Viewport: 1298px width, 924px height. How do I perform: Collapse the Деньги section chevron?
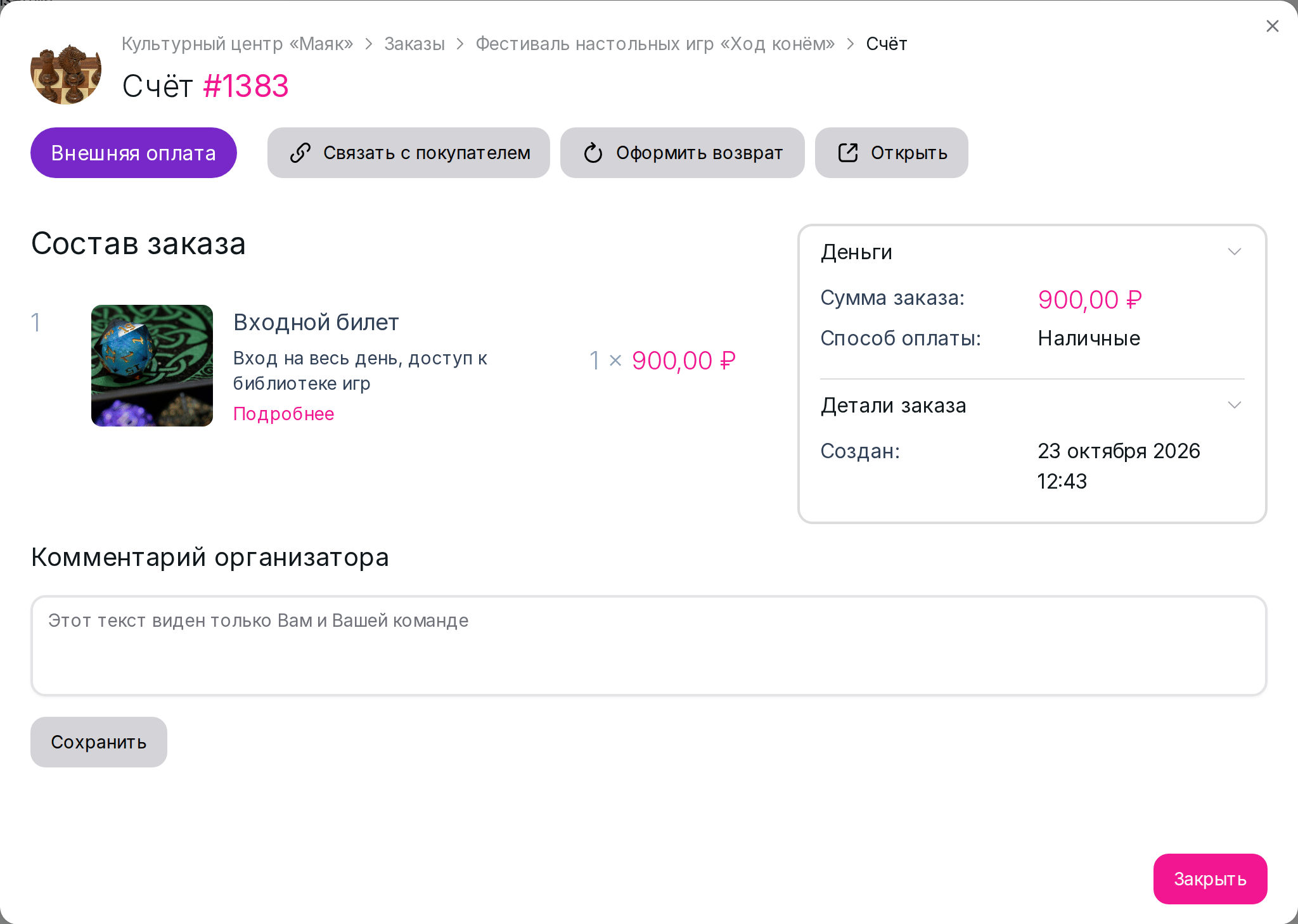tap(1234, 252)
